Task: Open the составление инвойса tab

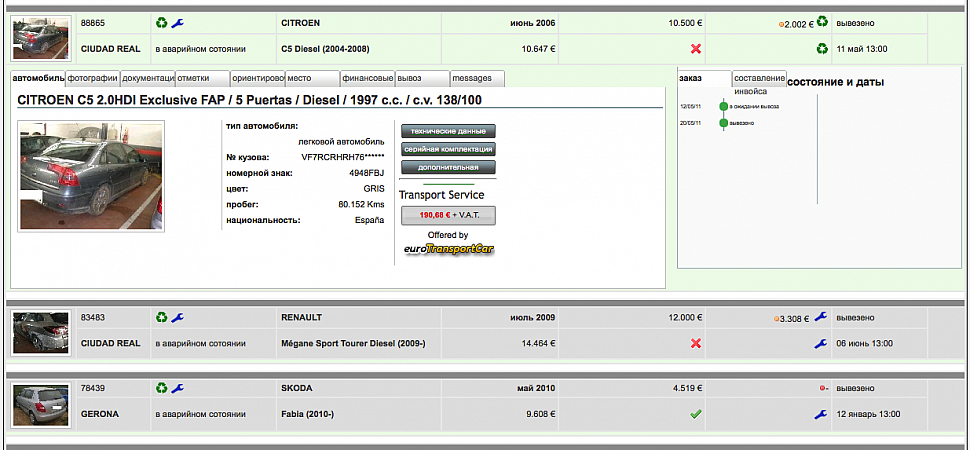Action: click(760, 79)
